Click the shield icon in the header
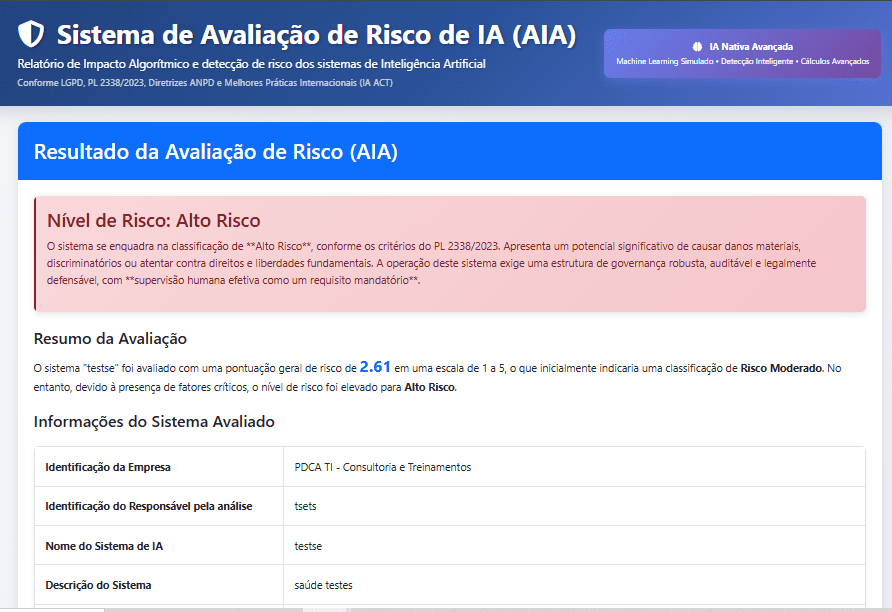 click(x=32, y=34)
